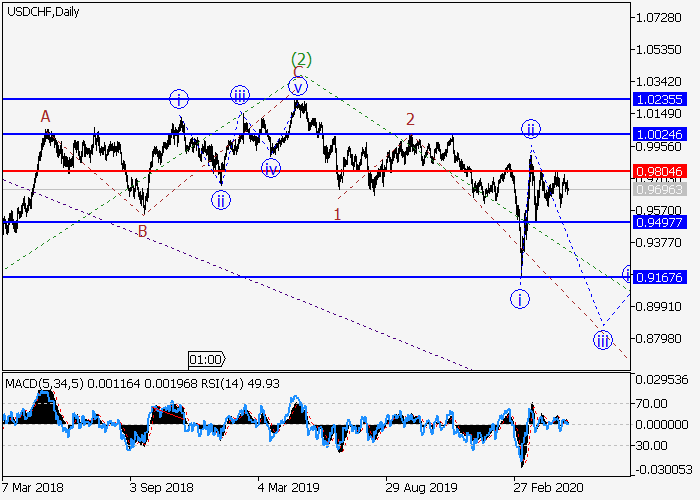Select the red wave 1 label
The height and width of the screenshot is (500, 700).
tap(338, 214)
